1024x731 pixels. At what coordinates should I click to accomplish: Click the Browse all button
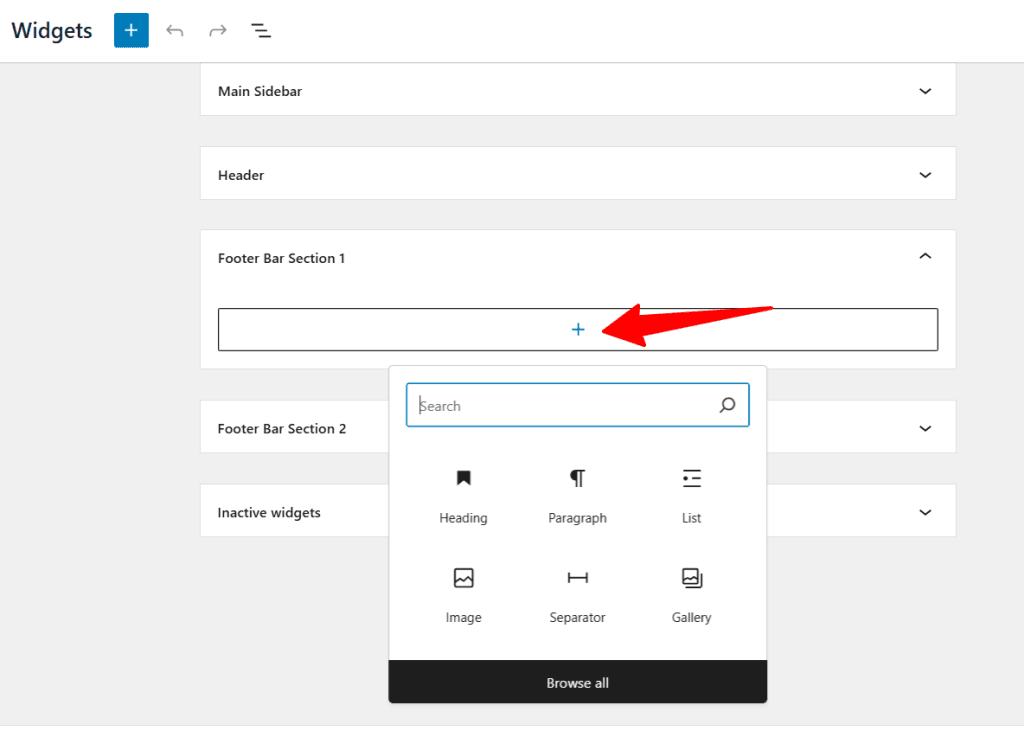577,683
